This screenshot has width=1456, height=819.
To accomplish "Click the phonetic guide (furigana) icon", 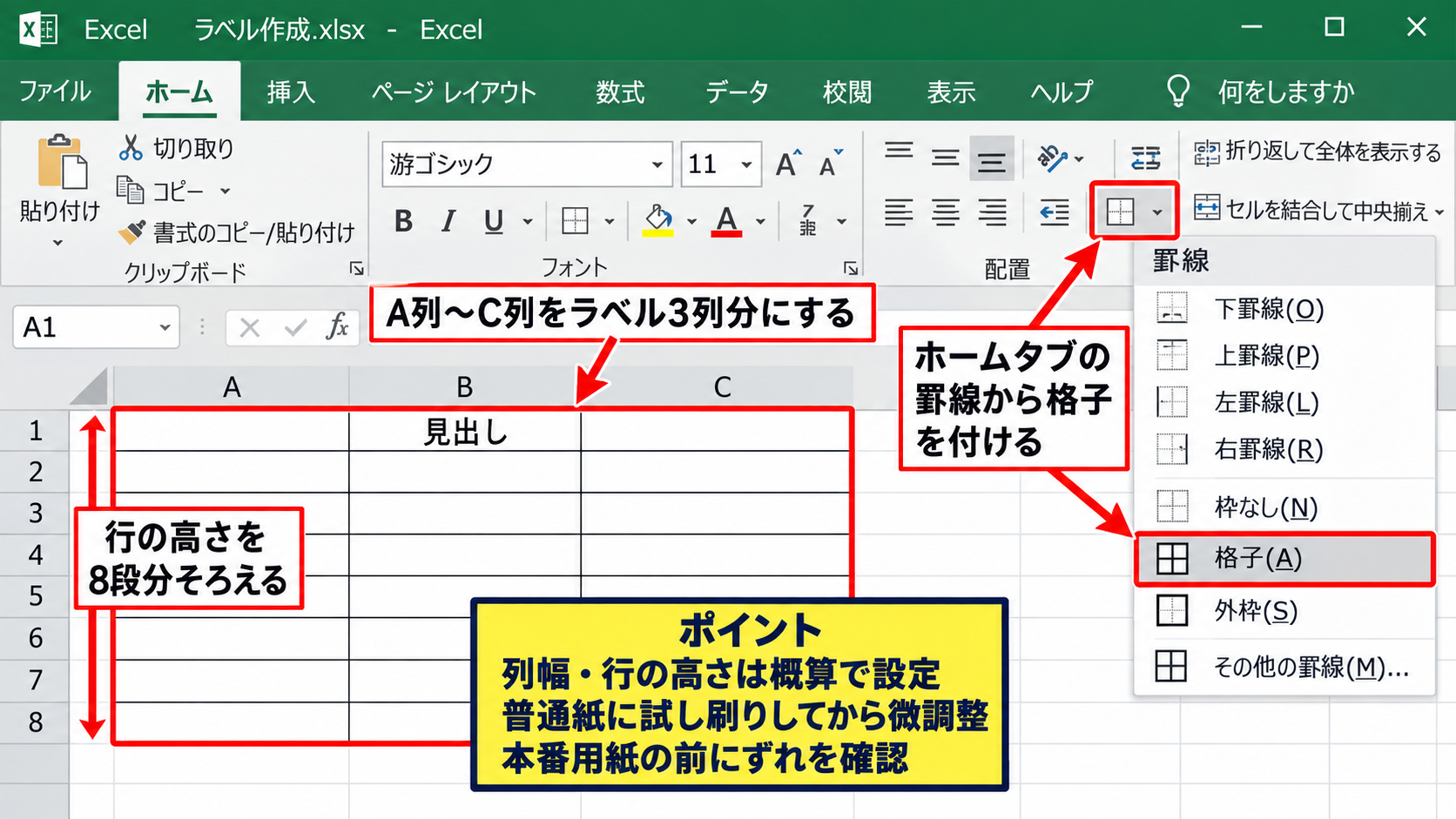I will [x=808, y=220].
